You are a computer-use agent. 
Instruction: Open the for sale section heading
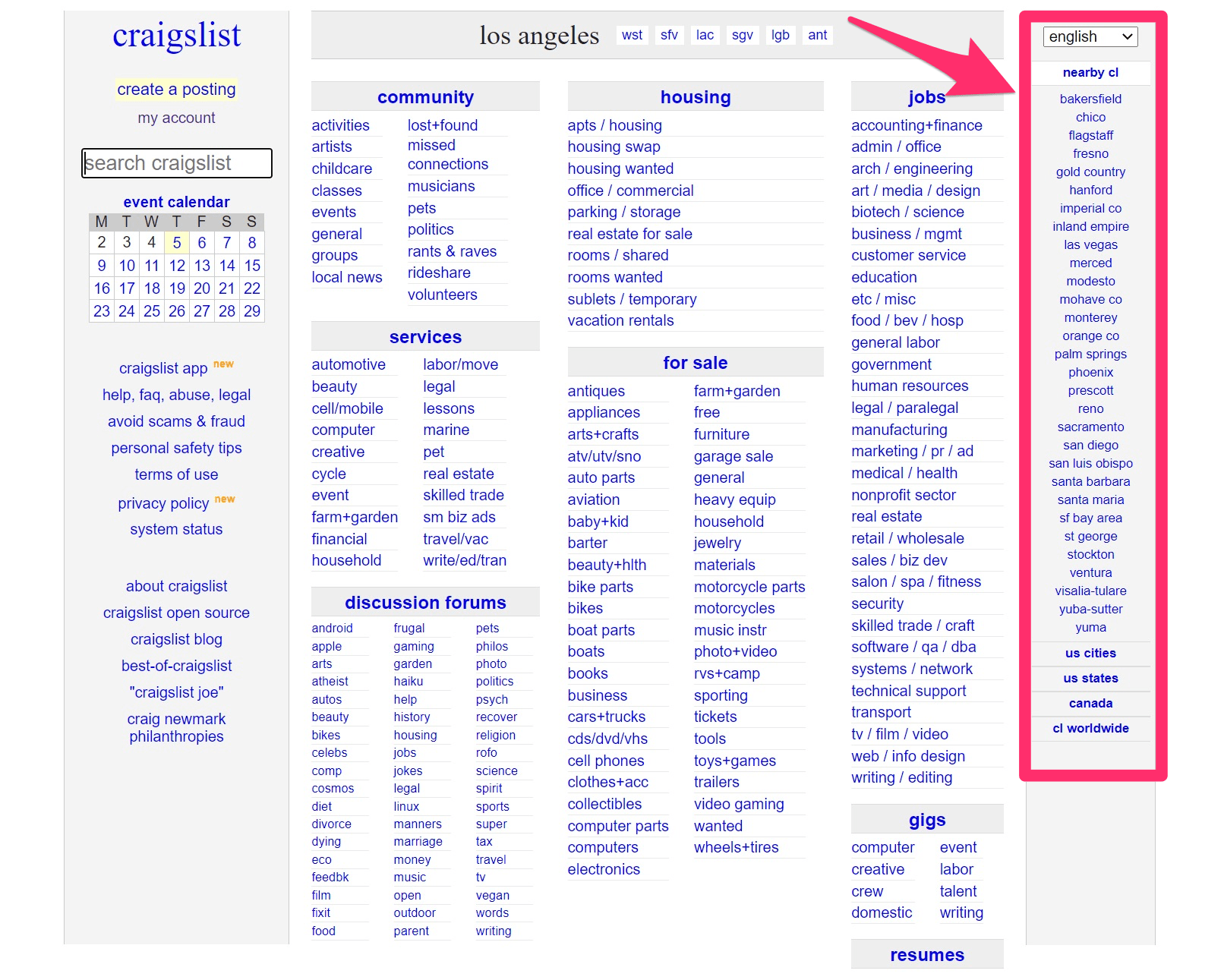[696, 363]
